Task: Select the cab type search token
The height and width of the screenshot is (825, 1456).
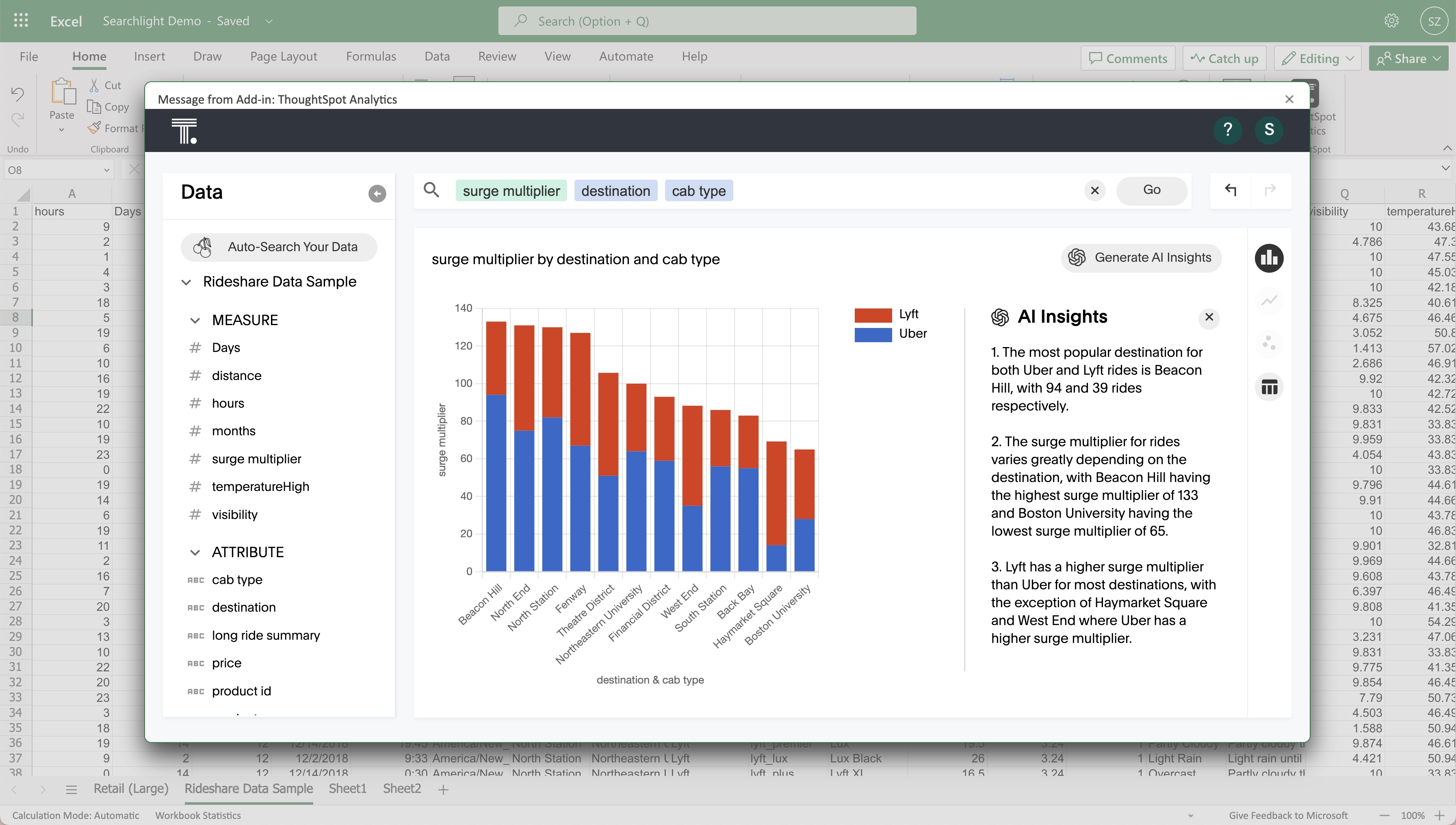Action: 699,191
